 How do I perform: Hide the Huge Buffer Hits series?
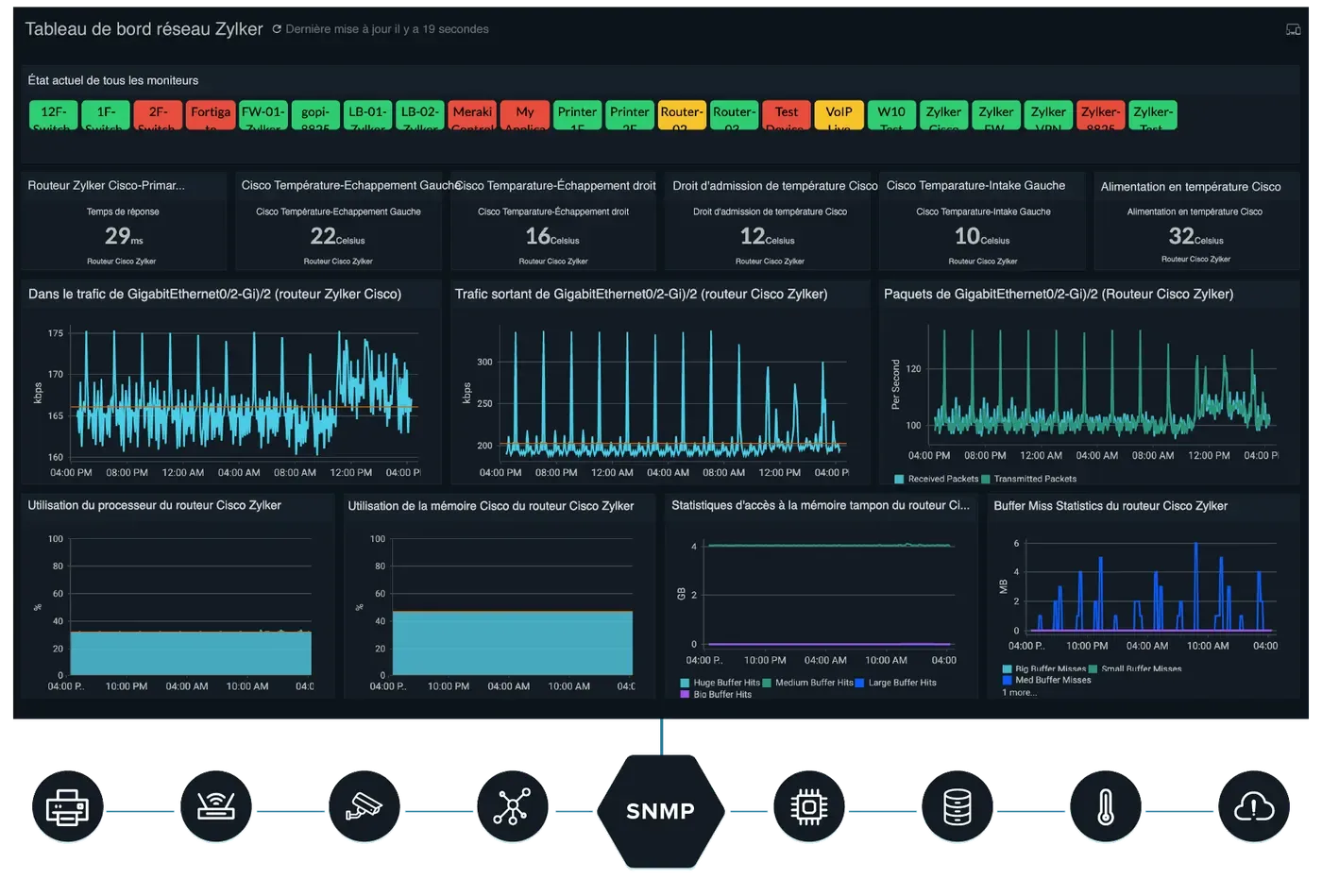(x=720, y=683)
